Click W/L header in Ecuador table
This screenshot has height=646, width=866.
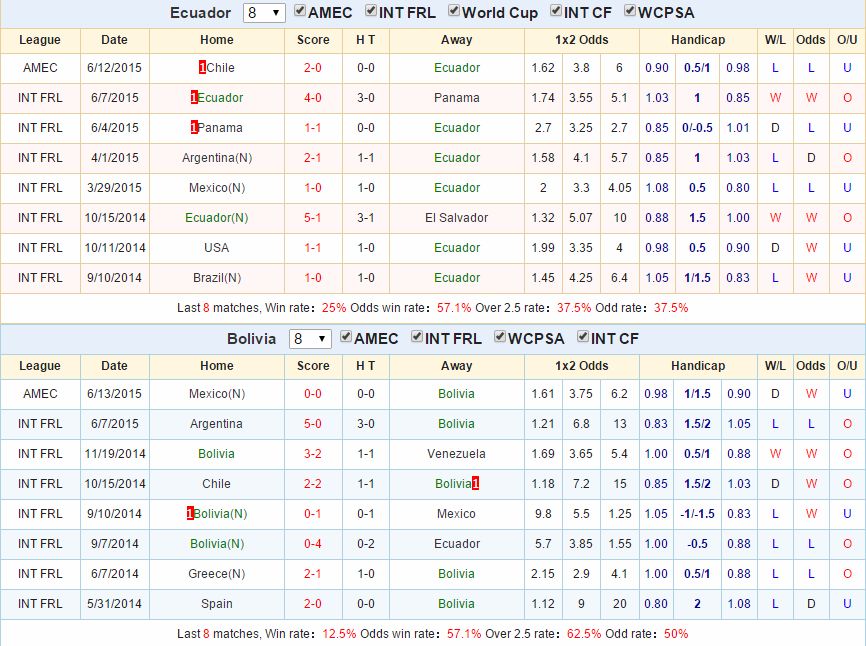pos(775,40)
